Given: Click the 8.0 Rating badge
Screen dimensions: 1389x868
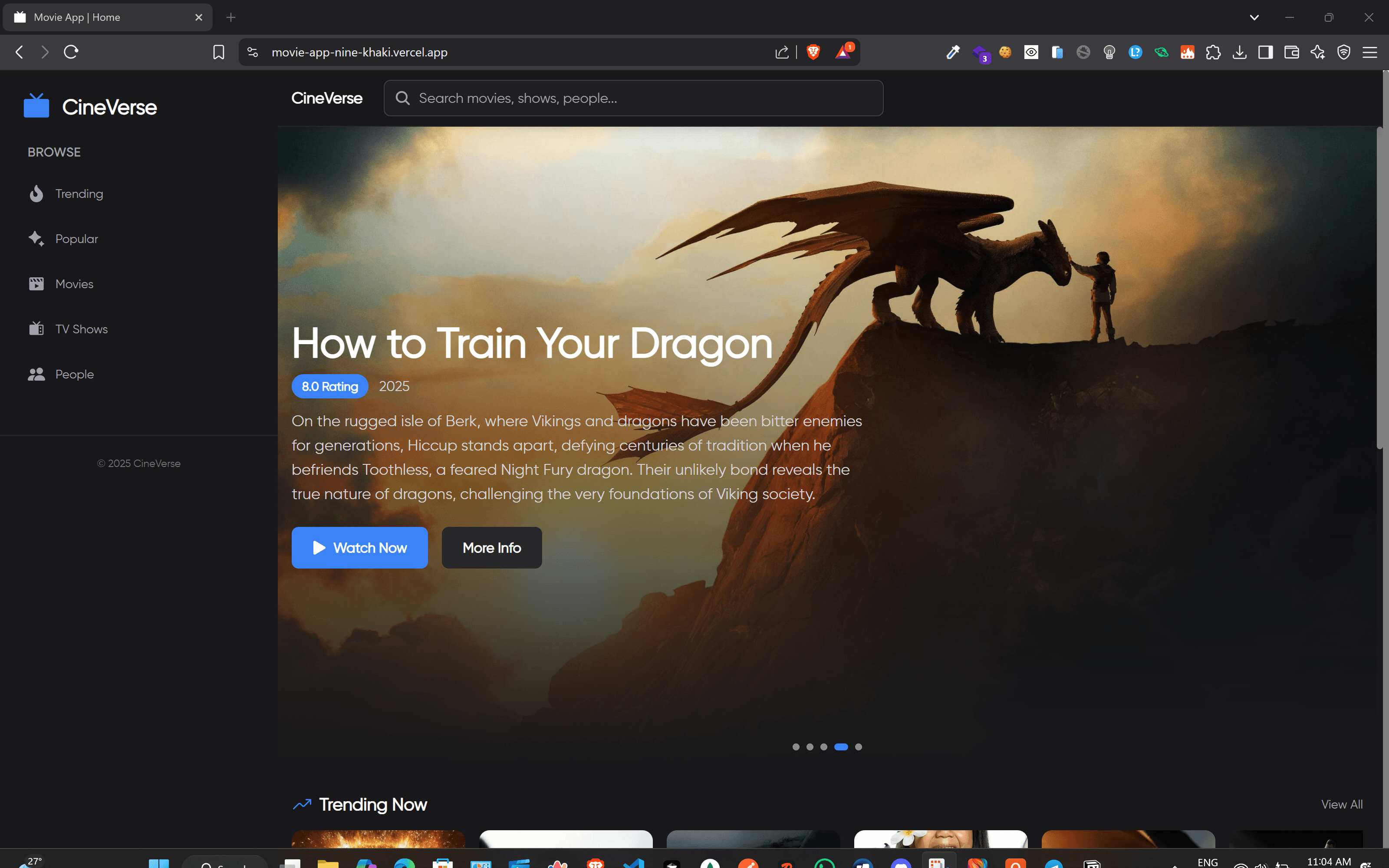Looking at the screenshot, I should (330, 386).
